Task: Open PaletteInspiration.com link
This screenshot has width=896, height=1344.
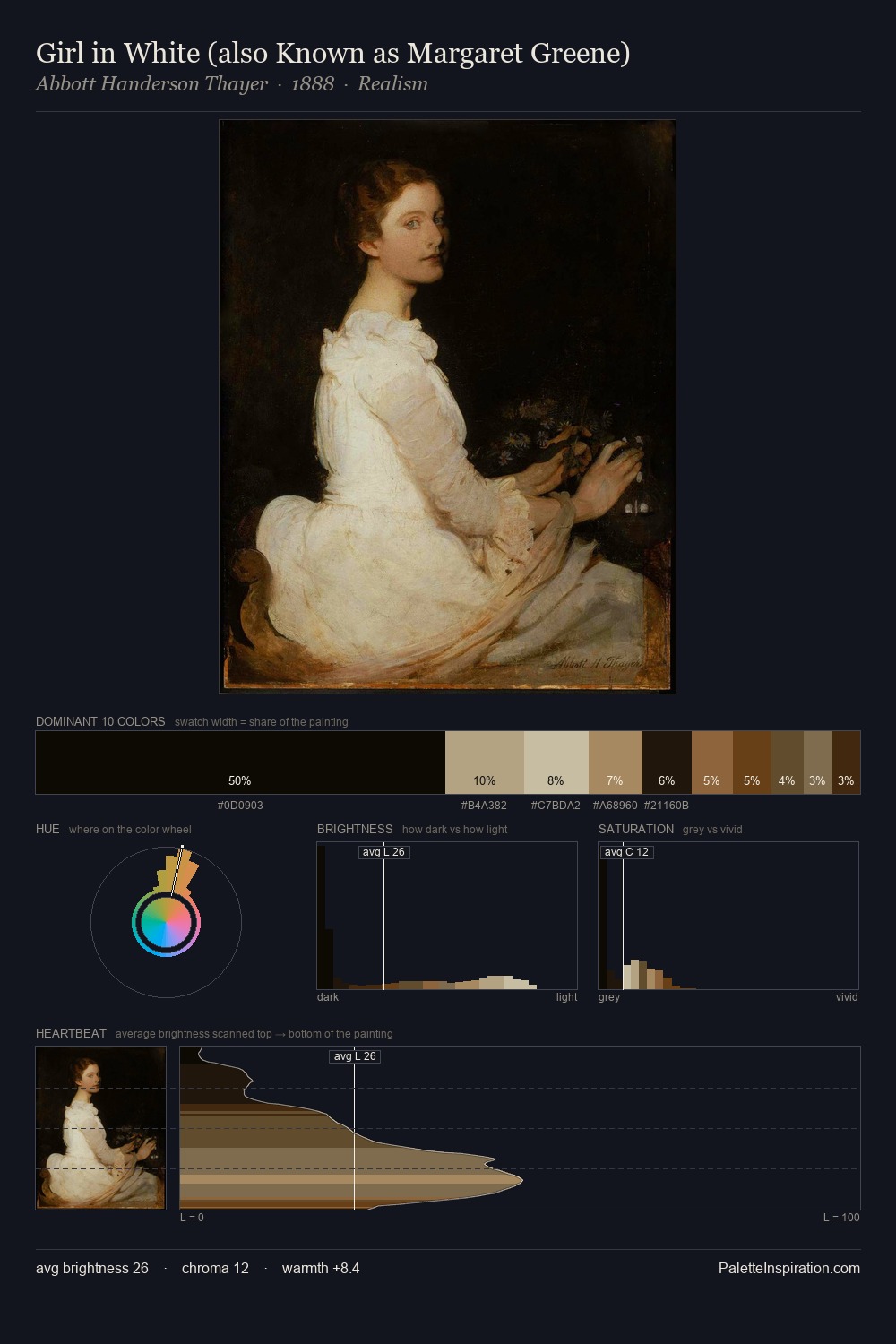Action: 789,1268
